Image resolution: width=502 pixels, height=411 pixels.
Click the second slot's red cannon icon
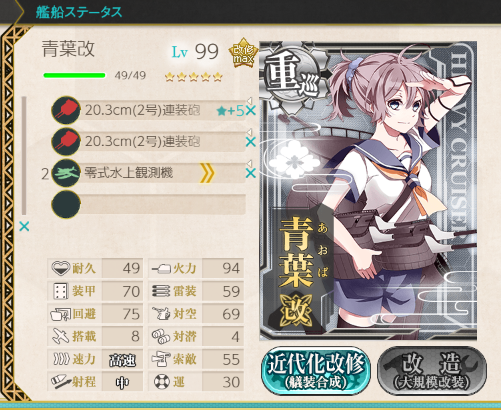(x=66, y=141)
